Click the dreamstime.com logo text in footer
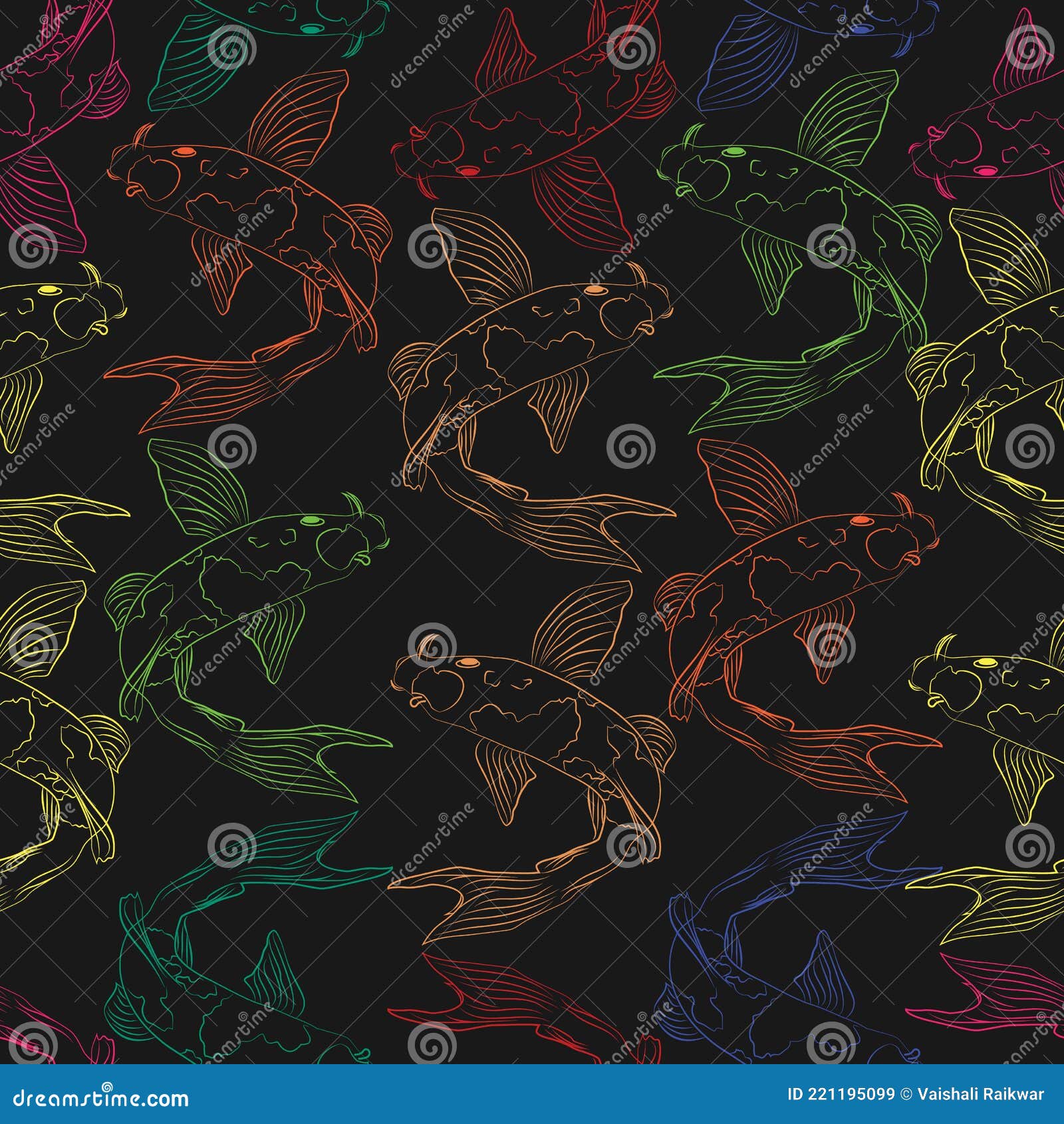Image resolution: width=1064 pixels, height=1124 pixels. click(101, 1097)
